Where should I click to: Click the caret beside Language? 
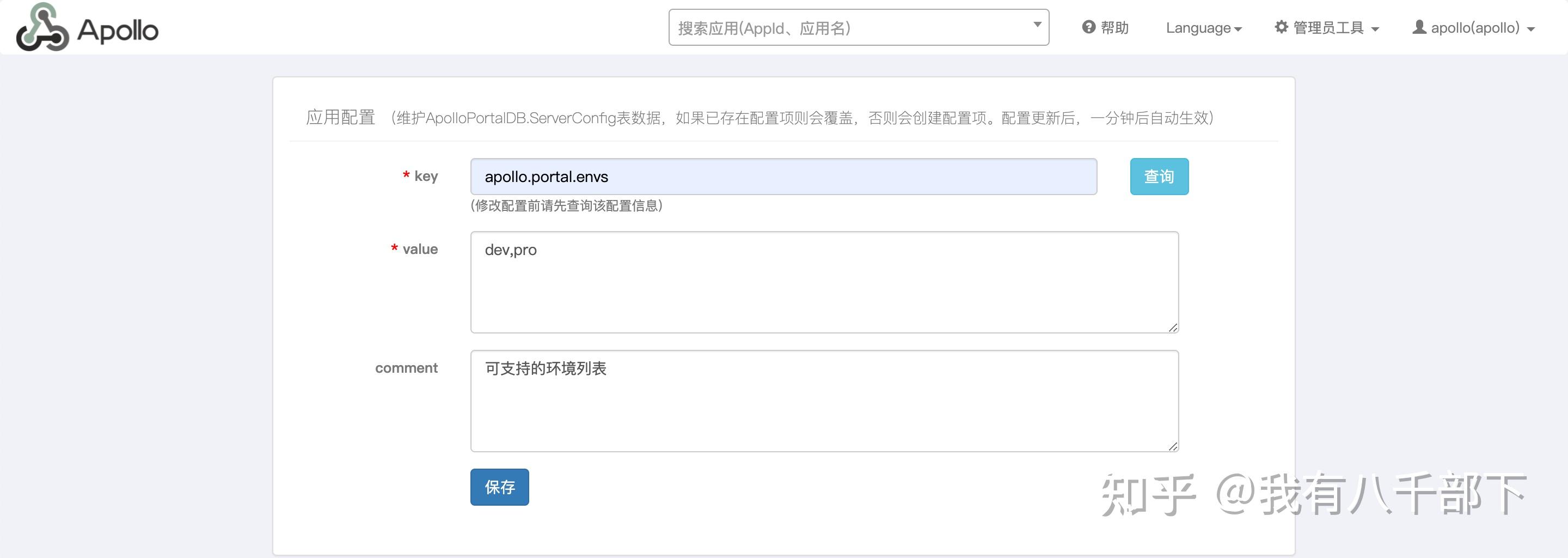pos(1238,29)
